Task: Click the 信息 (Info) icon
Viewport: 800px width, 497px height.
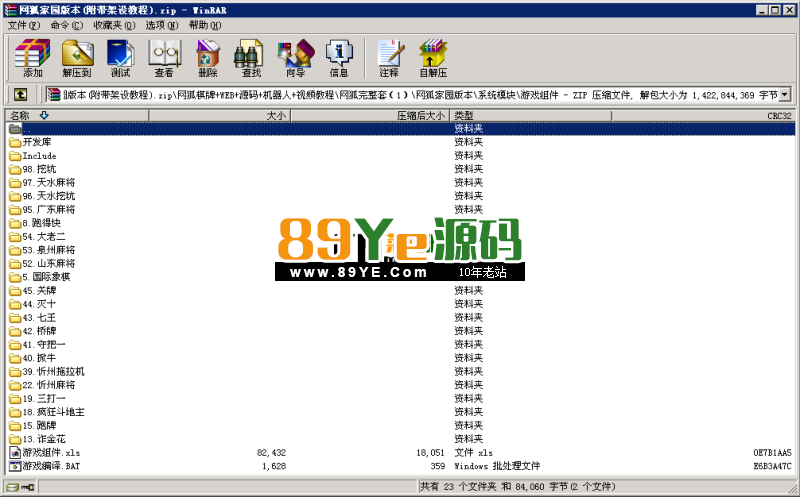Action: pyautogui.click(x=339, y=58)
